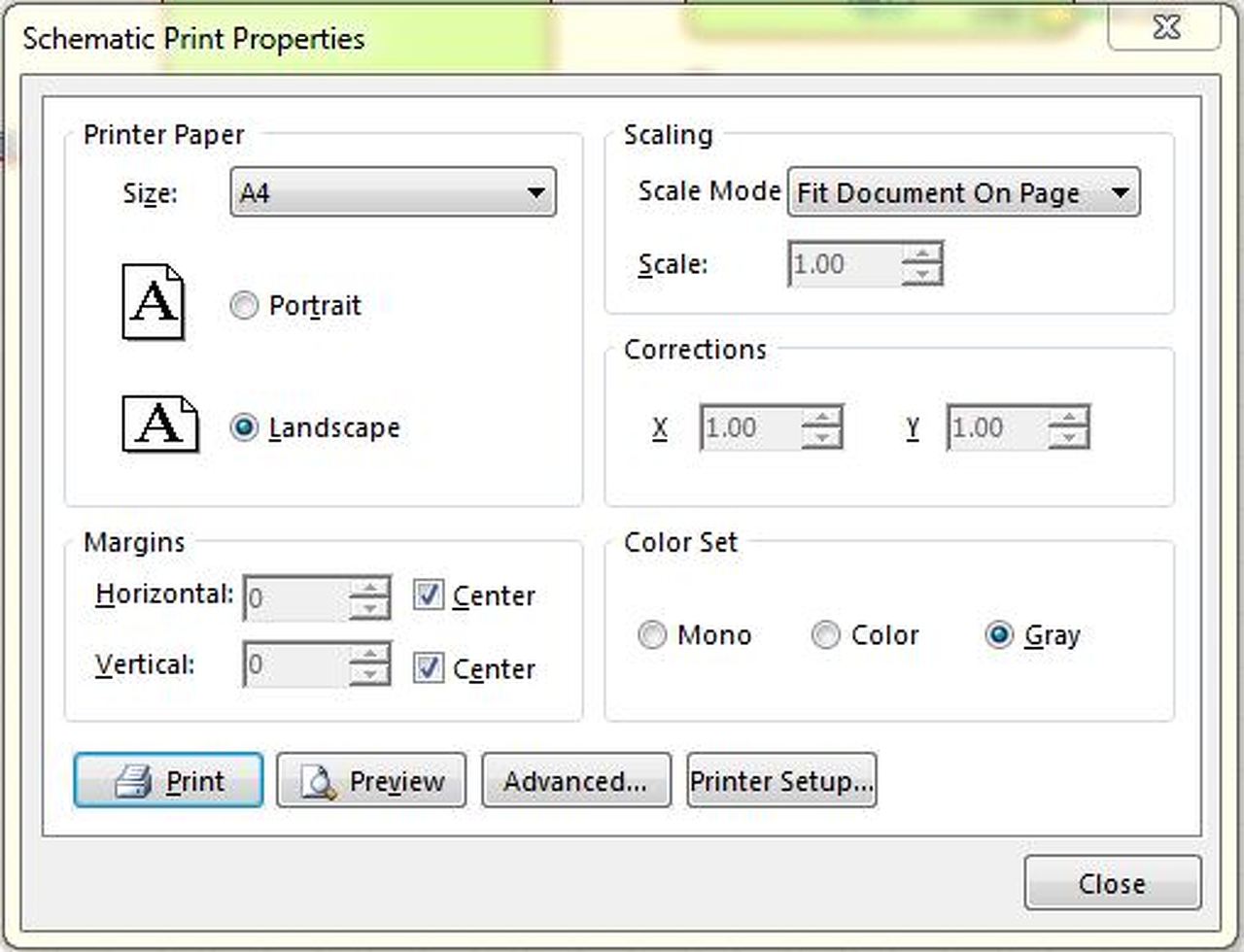This screenshot has height=952, width=1244.
Task: Open the Advanced settings dialog
Action: tap(576, 781)
